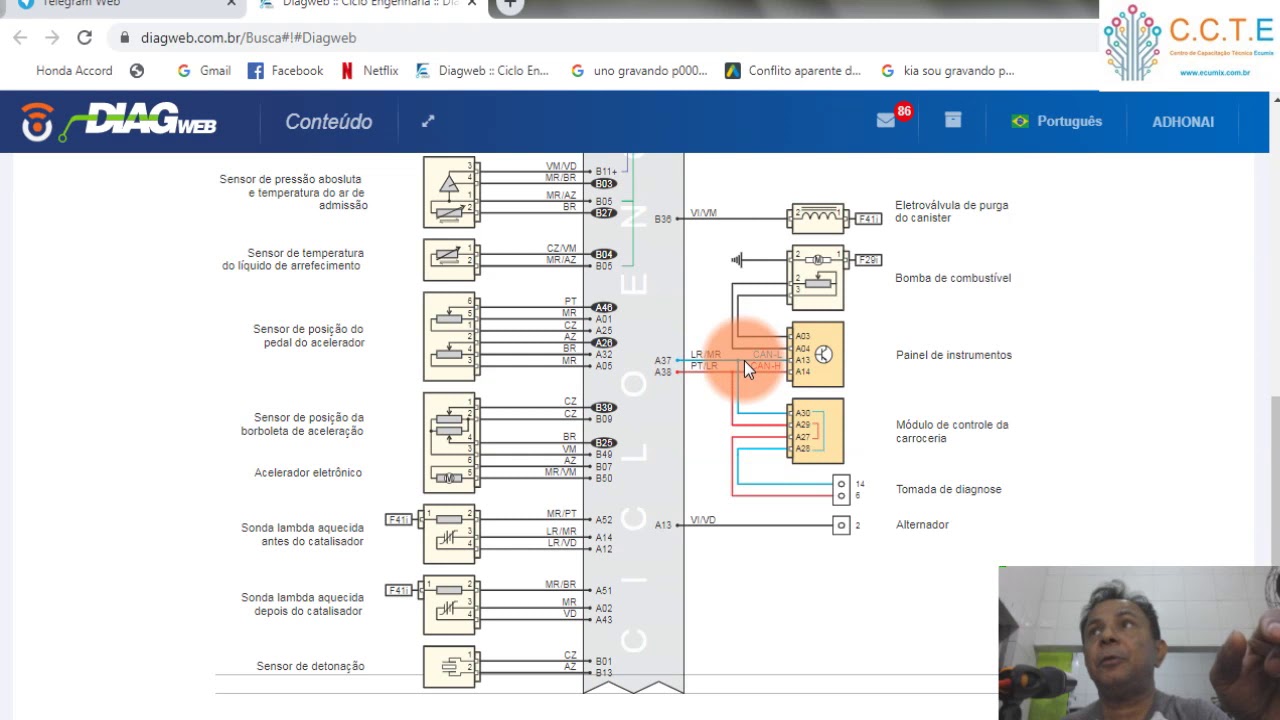
Task: Click 'Módulo de controle da carroceria' label
Action: tap(952, 432)
